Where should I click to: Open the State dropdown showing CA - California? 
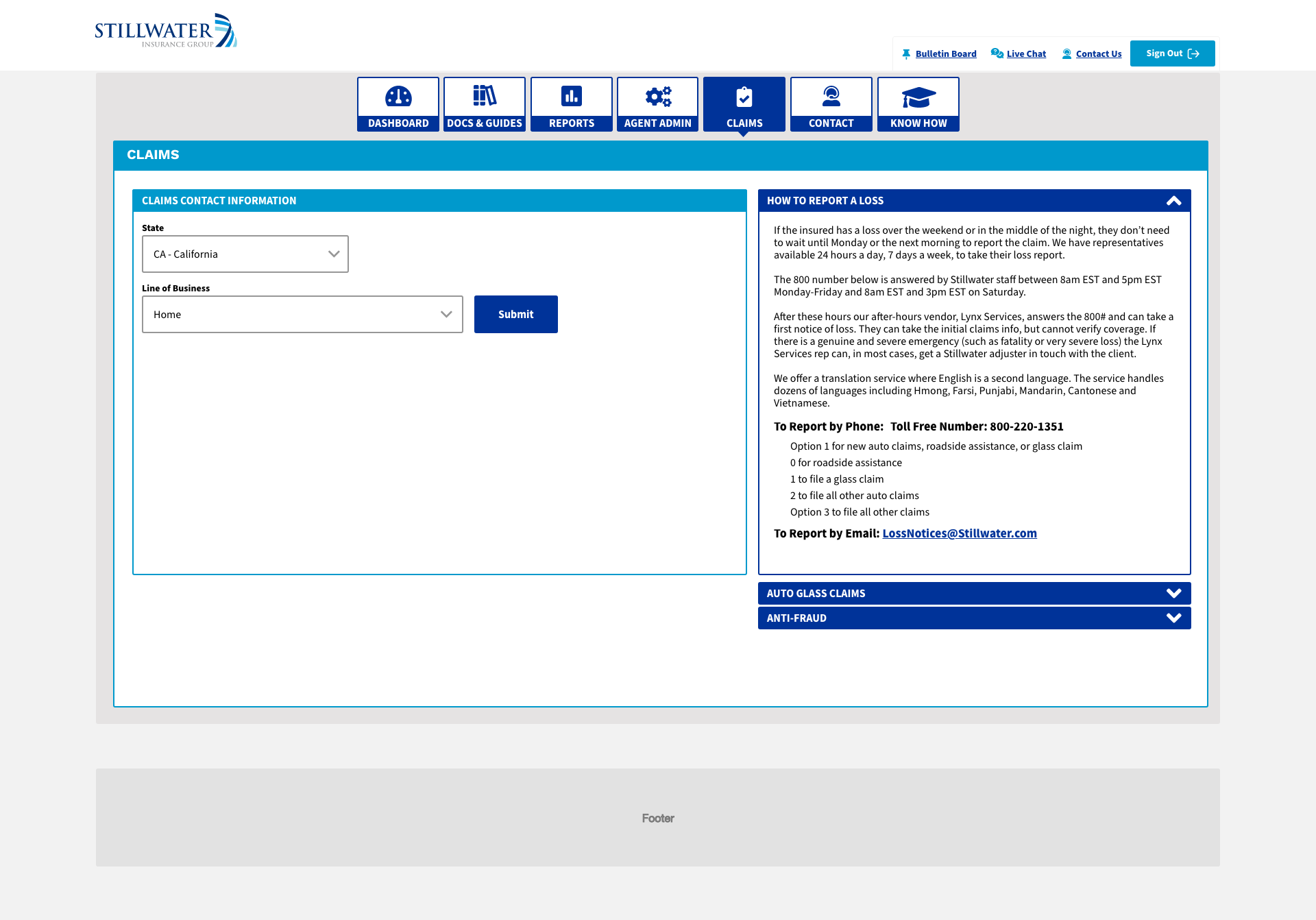[x=245, y=254]
